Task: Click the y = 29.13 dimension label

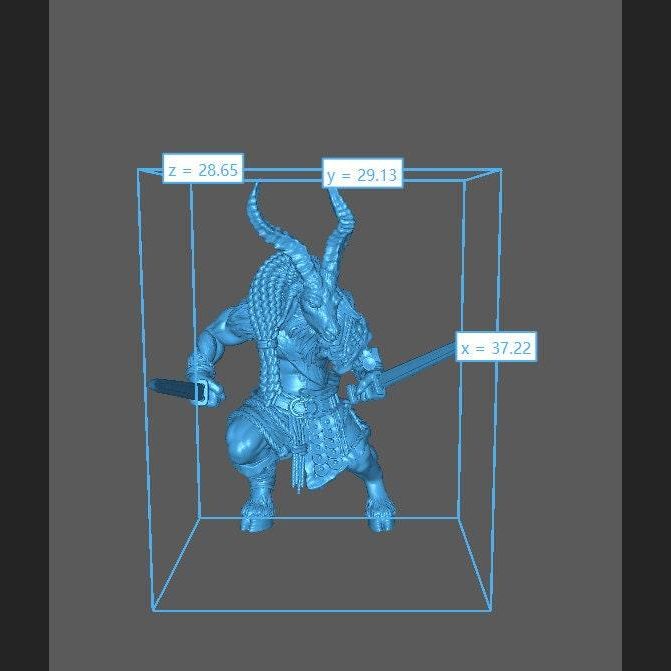Action: coord(362,175)
